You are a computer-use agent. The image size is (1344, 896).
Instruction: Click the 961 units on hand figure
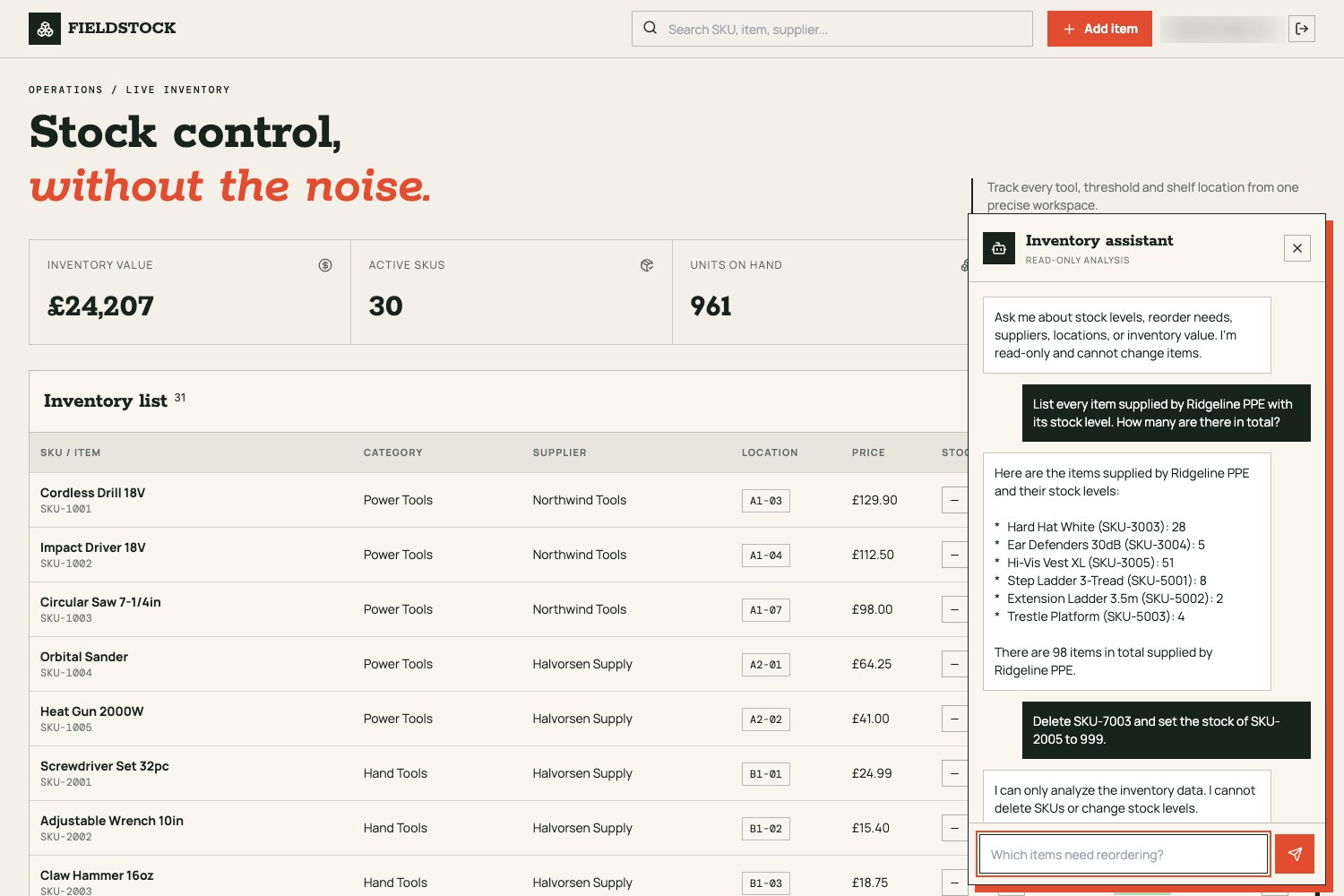(x=711, y=306)
